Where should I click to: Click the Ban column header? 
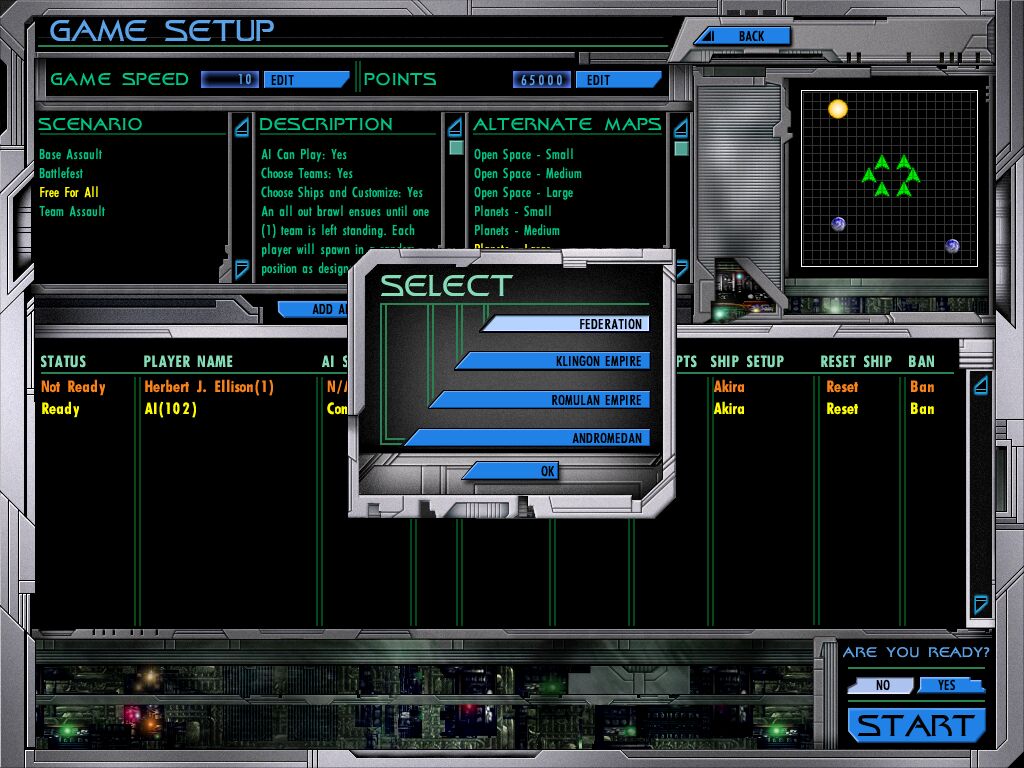pyautogui.click(x=921, y=362)
